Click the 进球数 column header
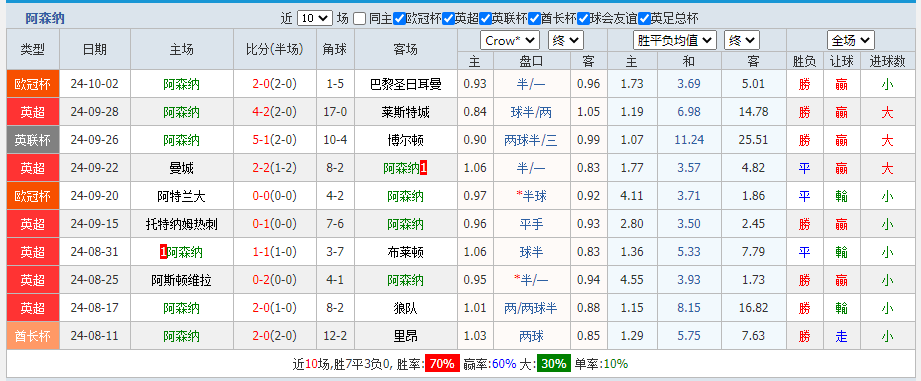This screenshot has height=381, width=921. 887,61
